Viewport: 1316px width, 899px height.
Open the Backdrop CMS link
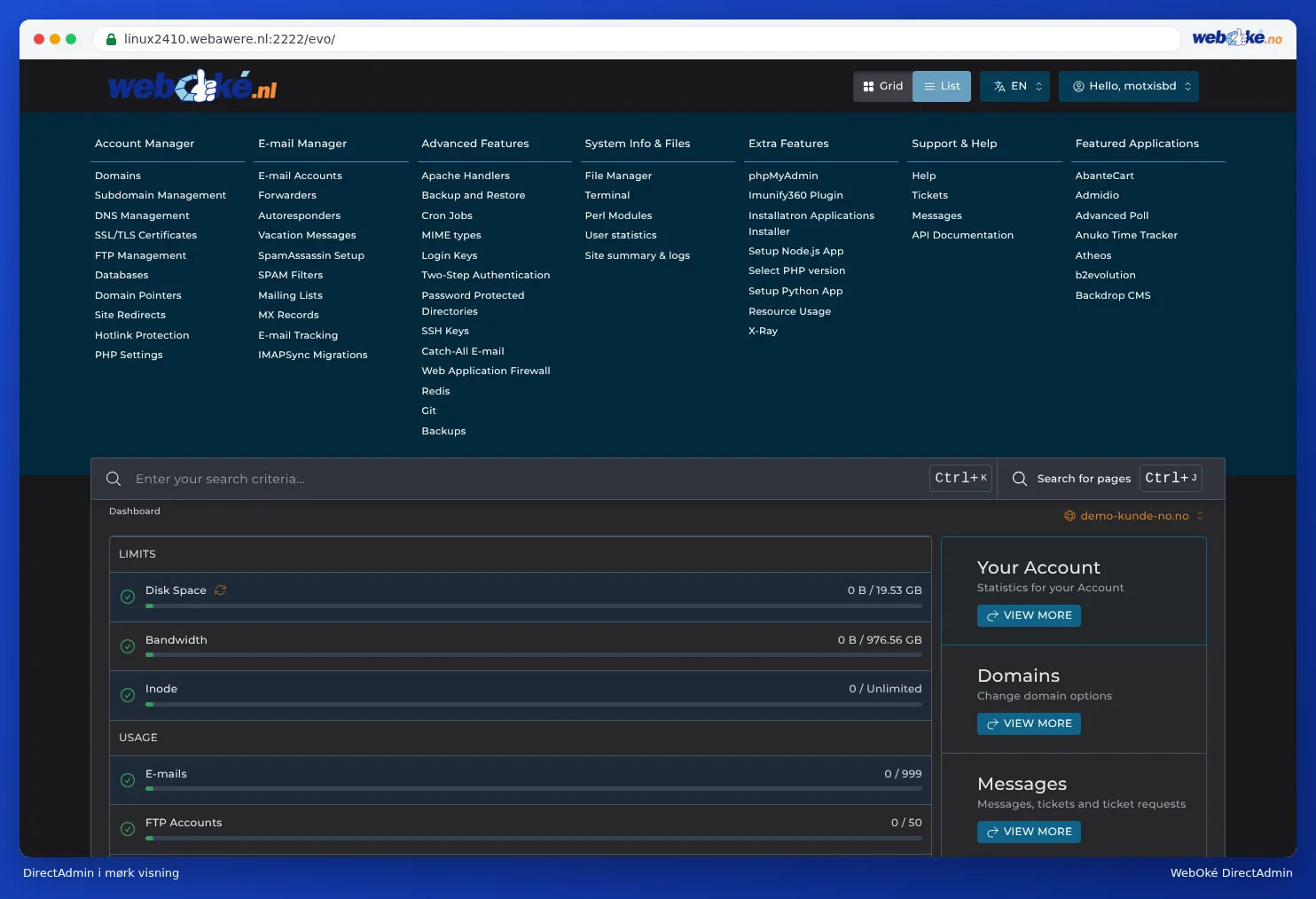(x=1113, y=295)
